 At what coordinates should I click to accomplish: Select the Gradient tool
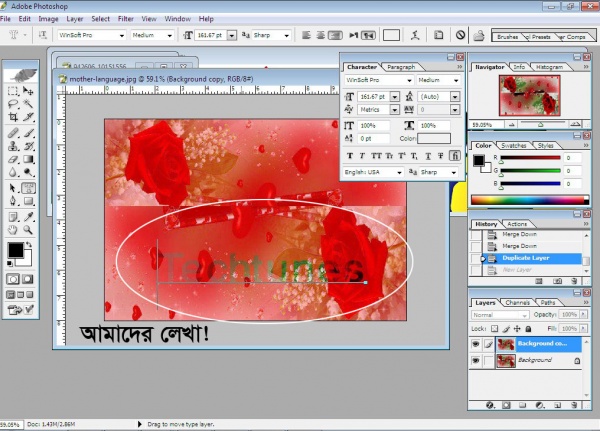point(28,159)
